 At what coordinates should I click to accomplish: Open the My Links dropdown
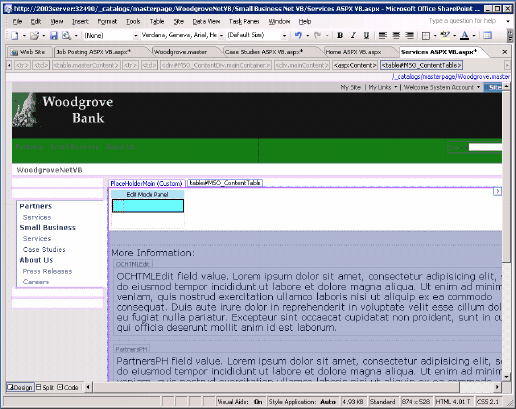pos(383,87)
